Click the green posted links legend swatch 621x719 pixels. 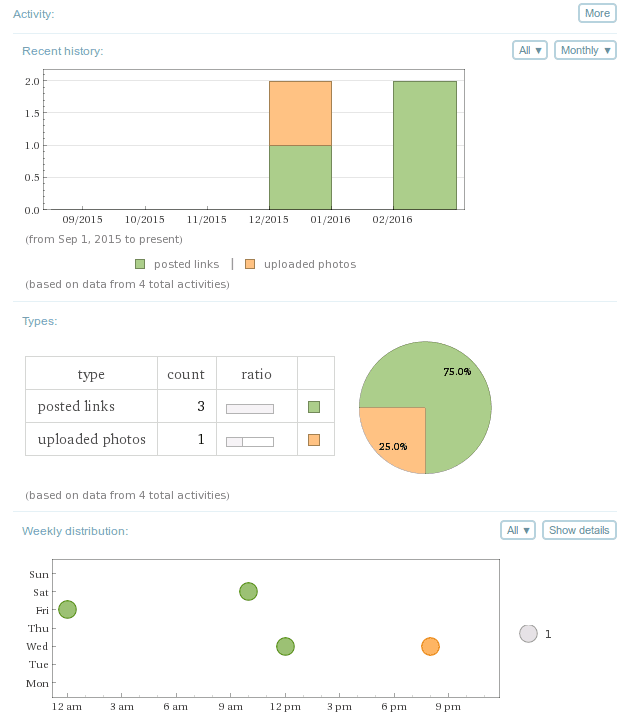(140, 264)
